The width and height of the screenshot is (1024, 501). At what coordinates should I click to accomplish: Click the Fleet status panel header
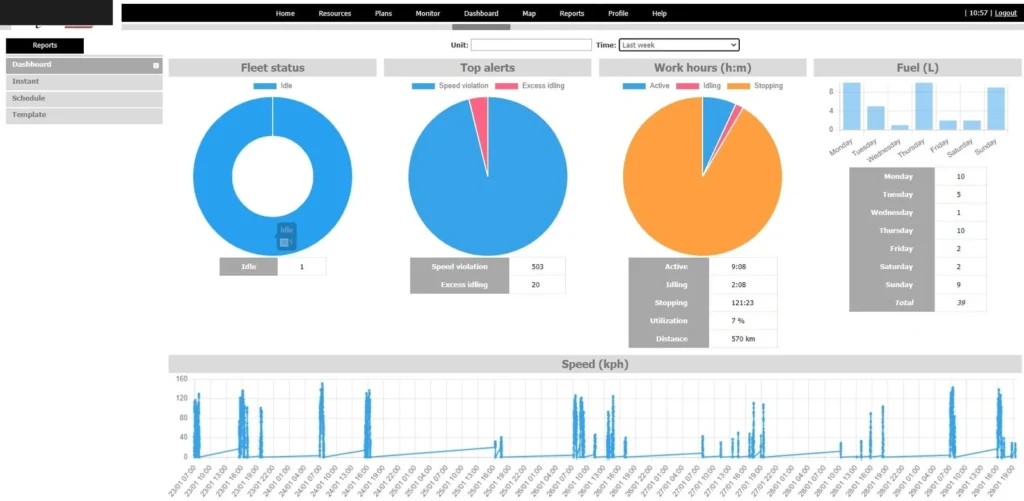(x=272, y=68)
